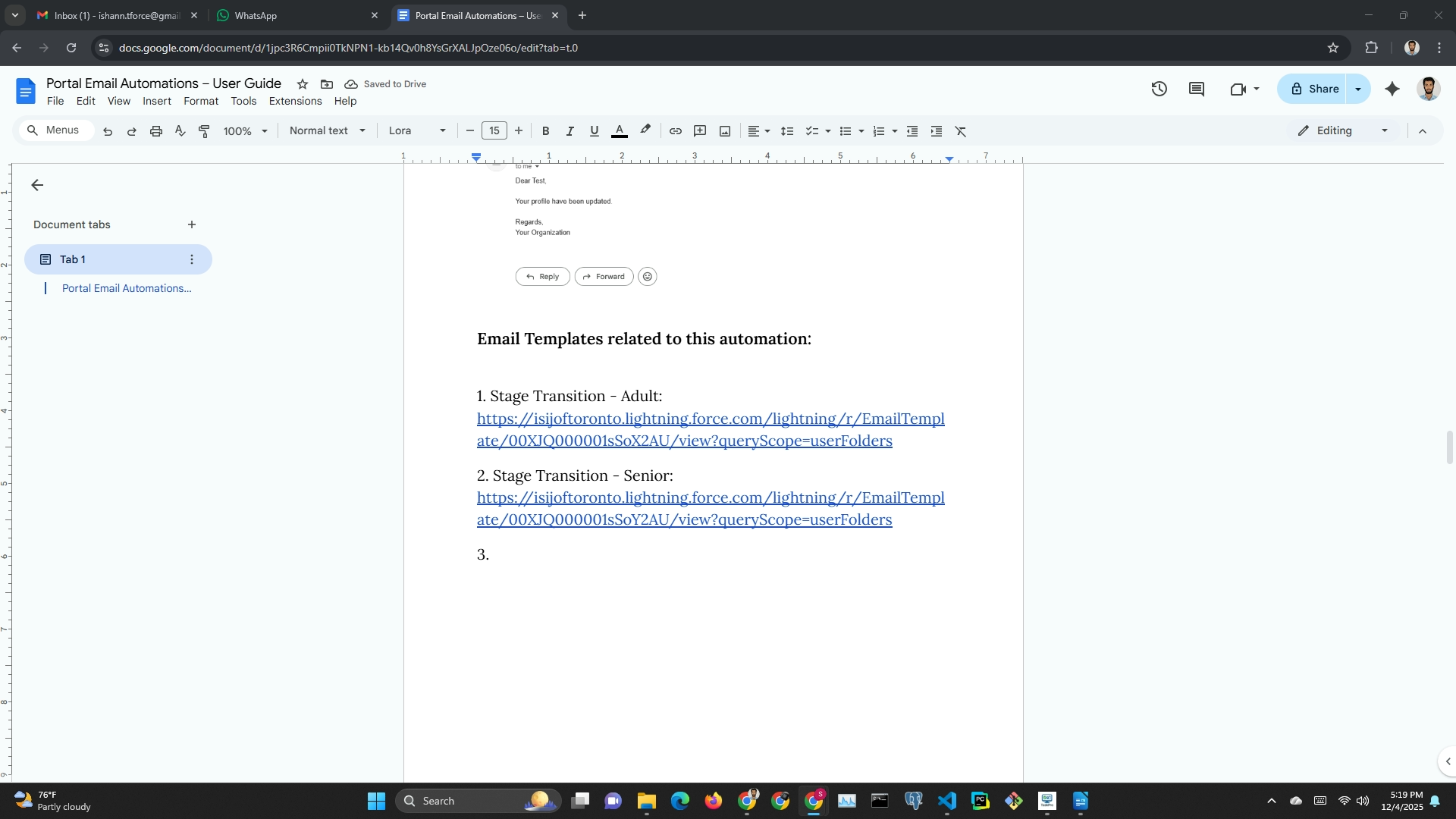Image resolution: width=1456 pixels, height=819 pixels.
Task: Click the insert link icon
Action: pos(675,131)
